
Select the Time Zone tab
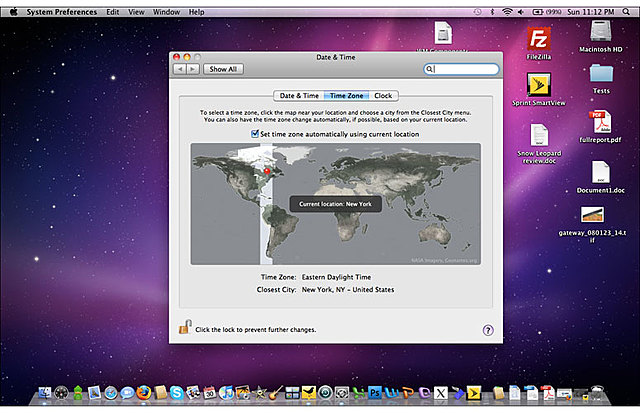tap(346, 95)
